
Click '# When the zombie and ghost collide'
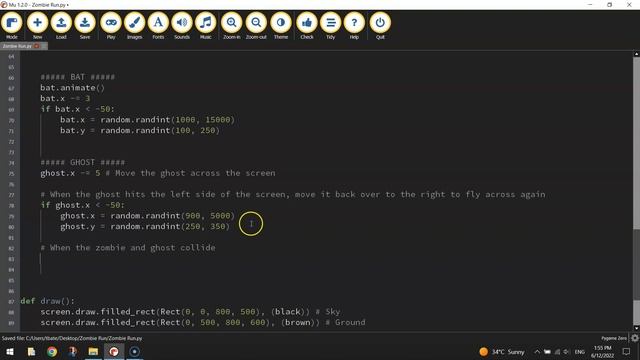click(128, 248)
